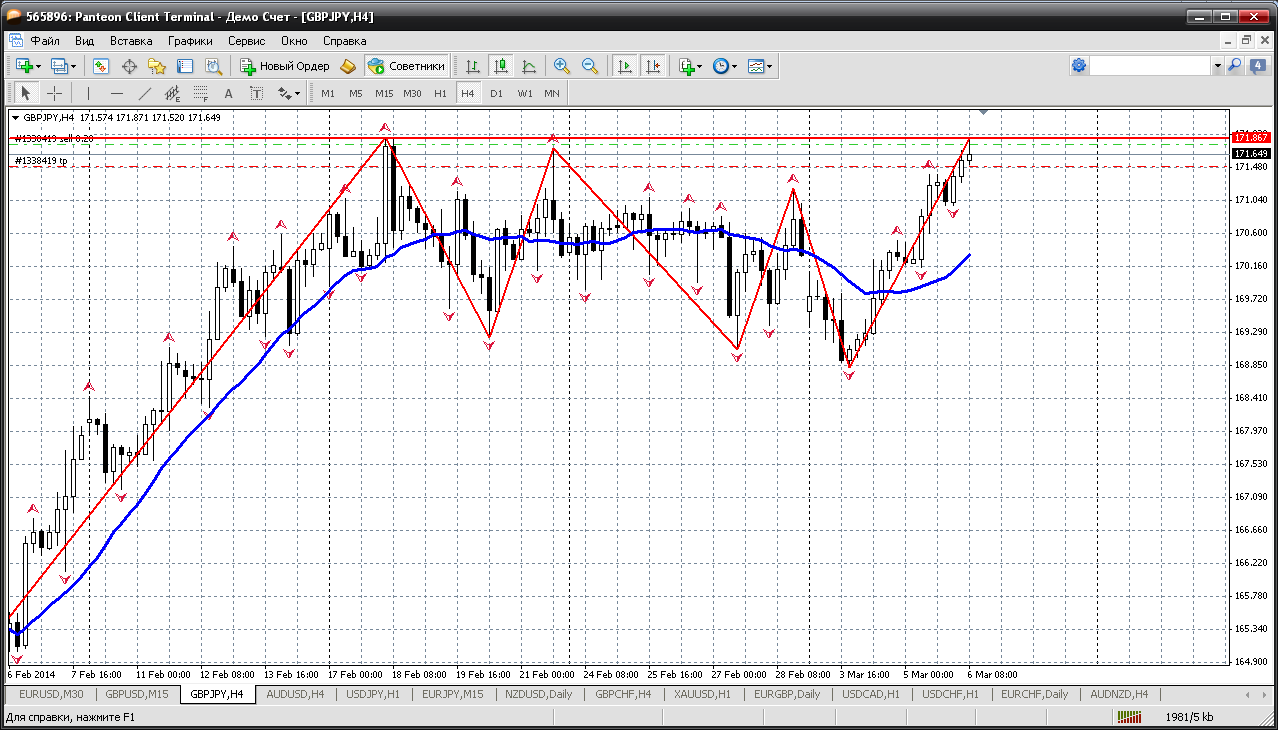Expand the New Chart dropdown arrow
Image resolution: width=1278 pixels, height=730 pixels.
pos(38,66)
